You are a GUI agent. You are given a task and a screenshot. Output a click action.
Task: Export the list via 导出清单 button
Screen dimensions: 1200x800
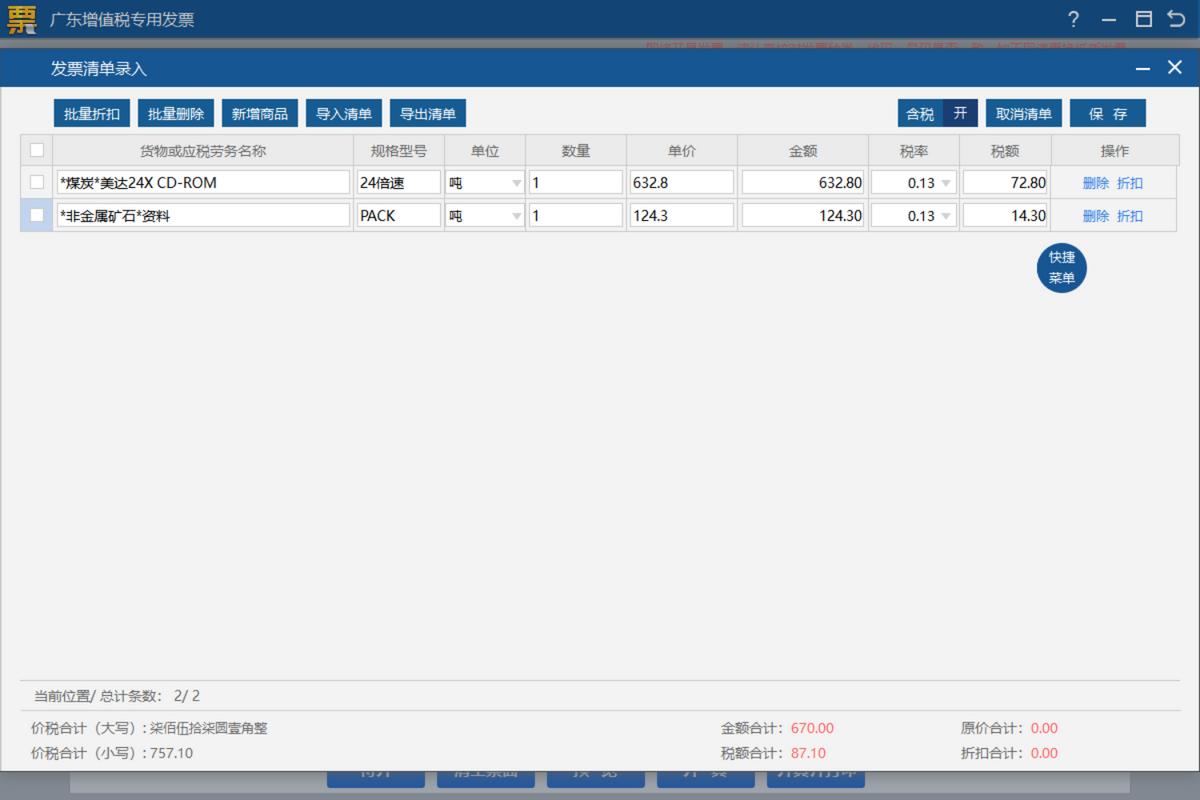427,113
